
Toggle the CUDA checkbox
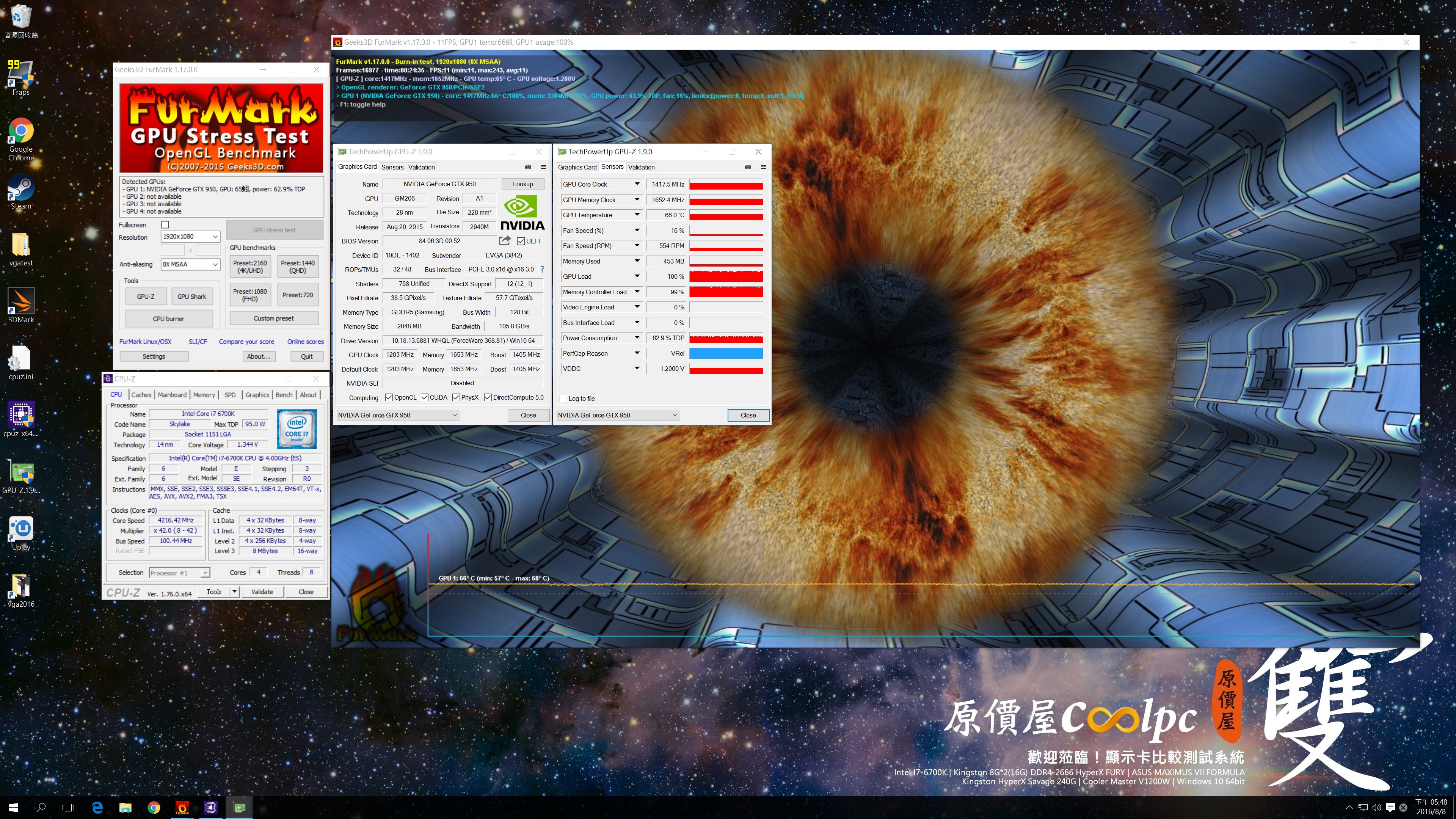425,398
